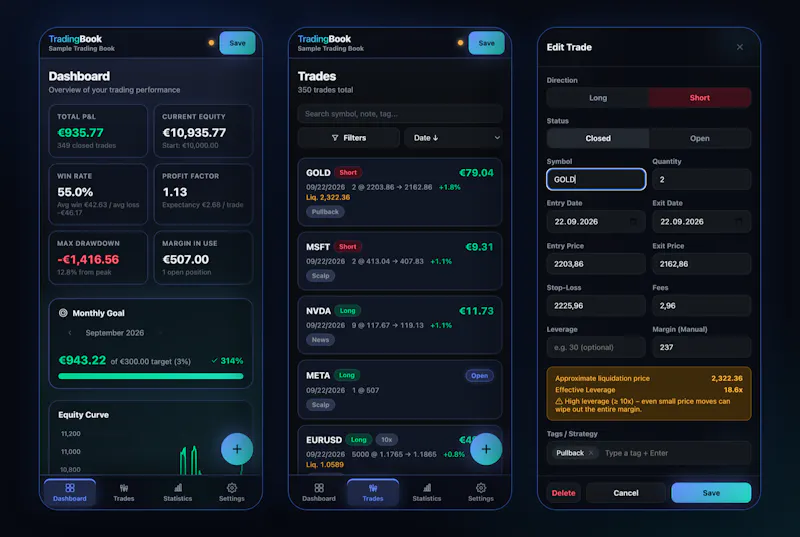This screenshot has height=537, width=800.
Task: Click the Total P&L card
Action: click(x=98, y=131)
